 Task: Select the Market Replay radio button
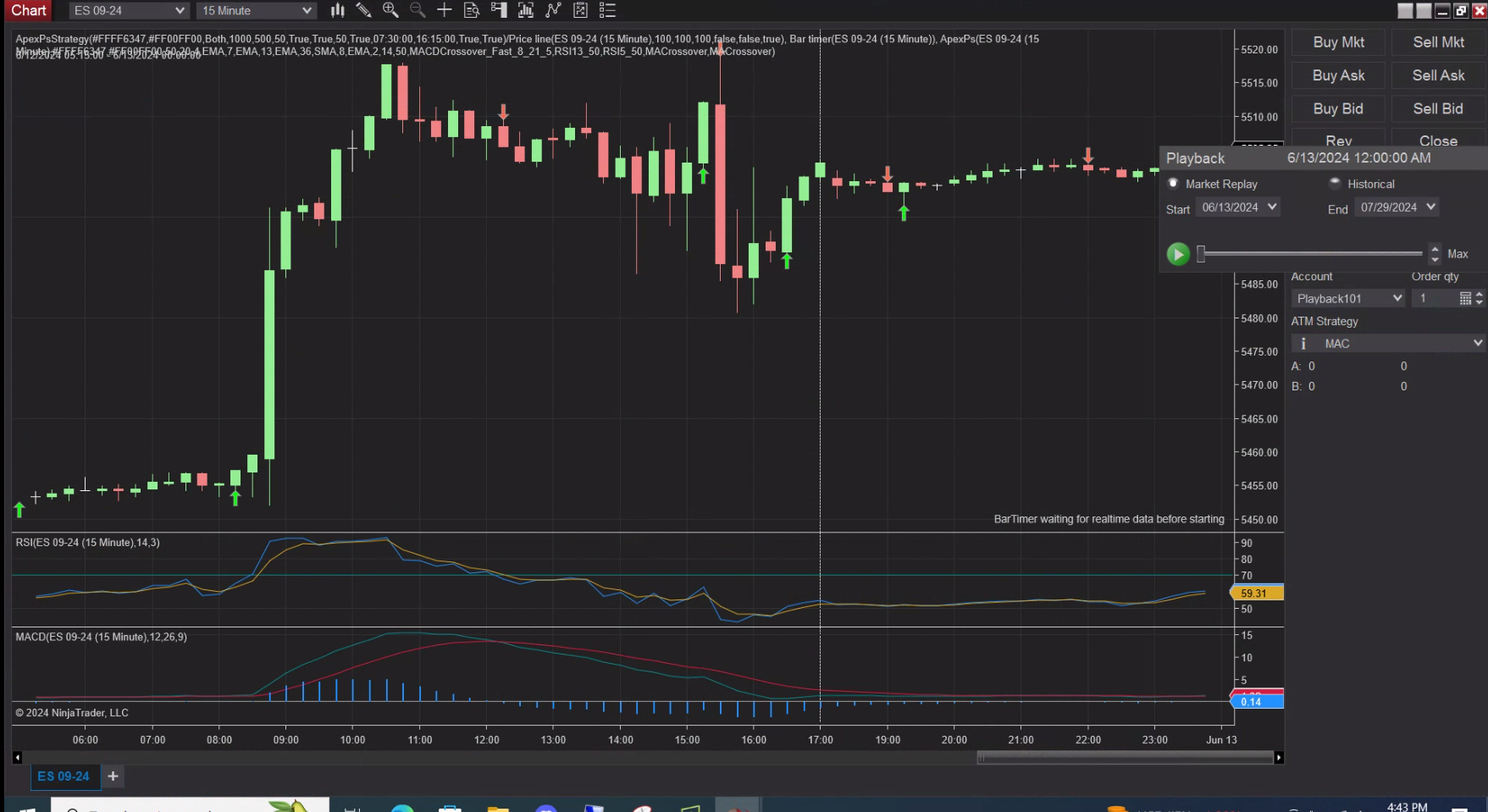tap(1173, 184)
